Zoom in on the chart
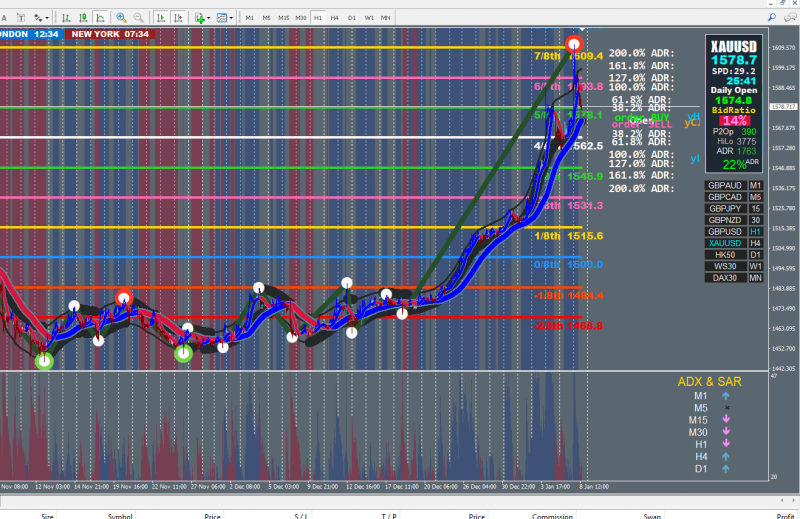The image size is (800, 519). tap(121, 18)
